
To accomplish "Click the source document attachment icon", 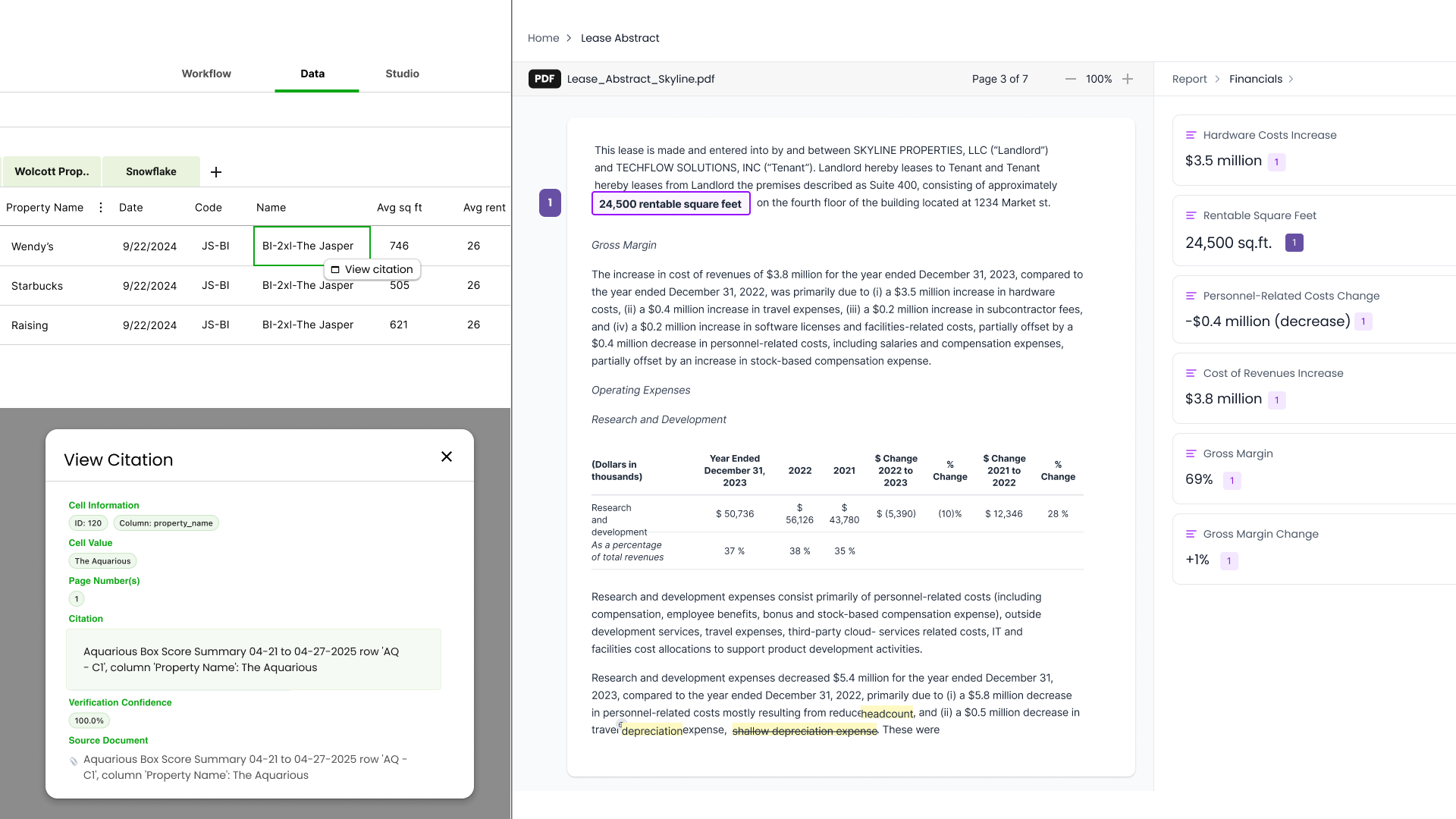I will [x=74, y=761].
